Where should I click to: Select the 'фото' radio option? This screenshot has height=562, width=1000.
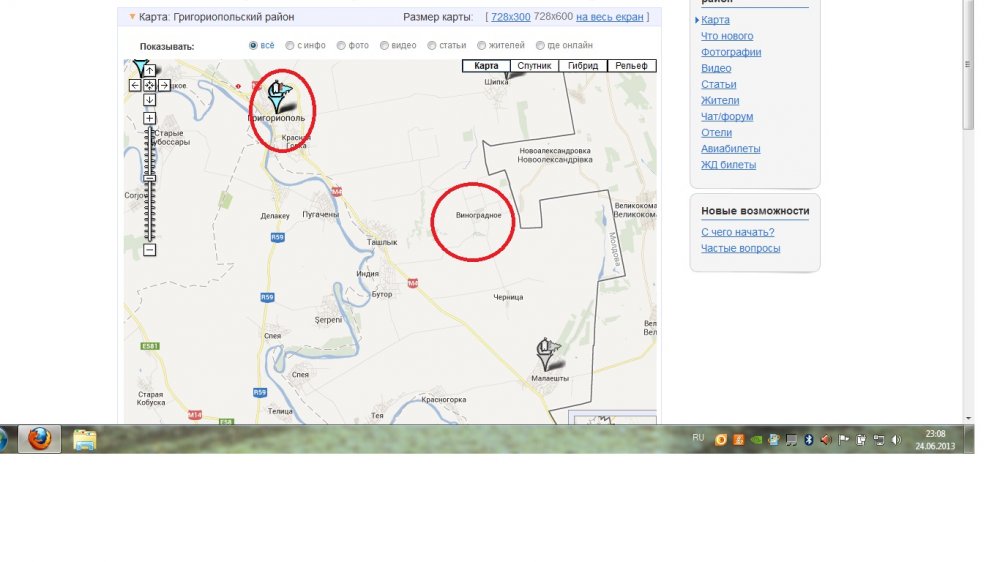tap(341, 45)
